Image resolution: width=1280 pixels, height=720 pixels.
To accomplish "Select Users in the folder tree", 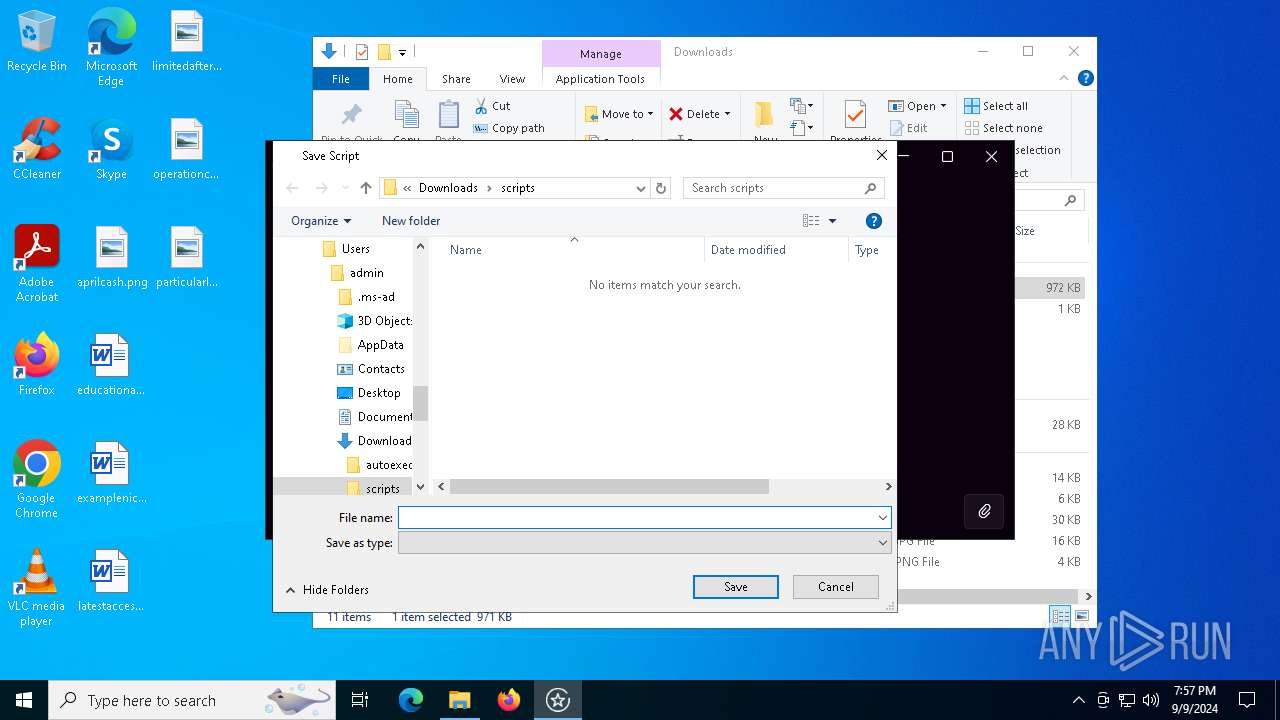I will 355,249.
